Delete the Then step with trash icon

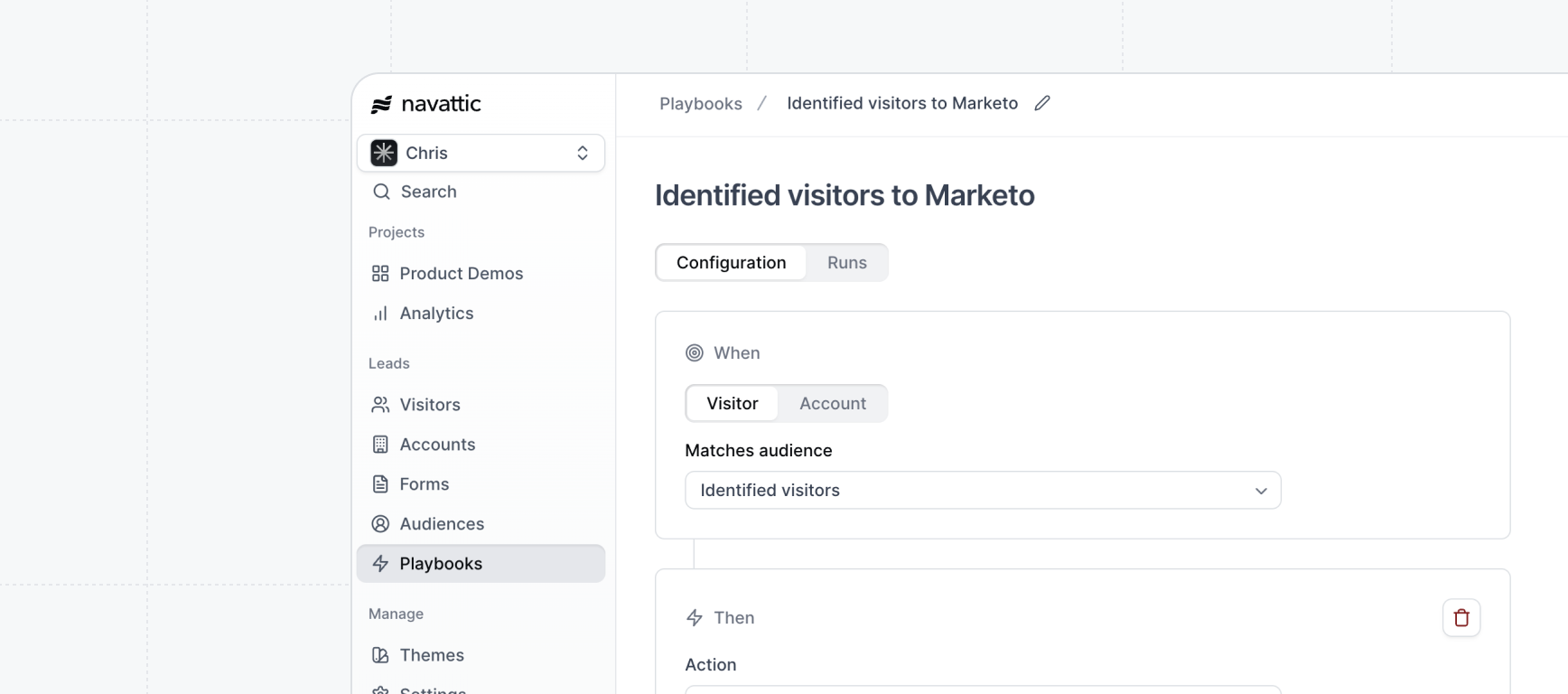click(x=1461, y=618)
